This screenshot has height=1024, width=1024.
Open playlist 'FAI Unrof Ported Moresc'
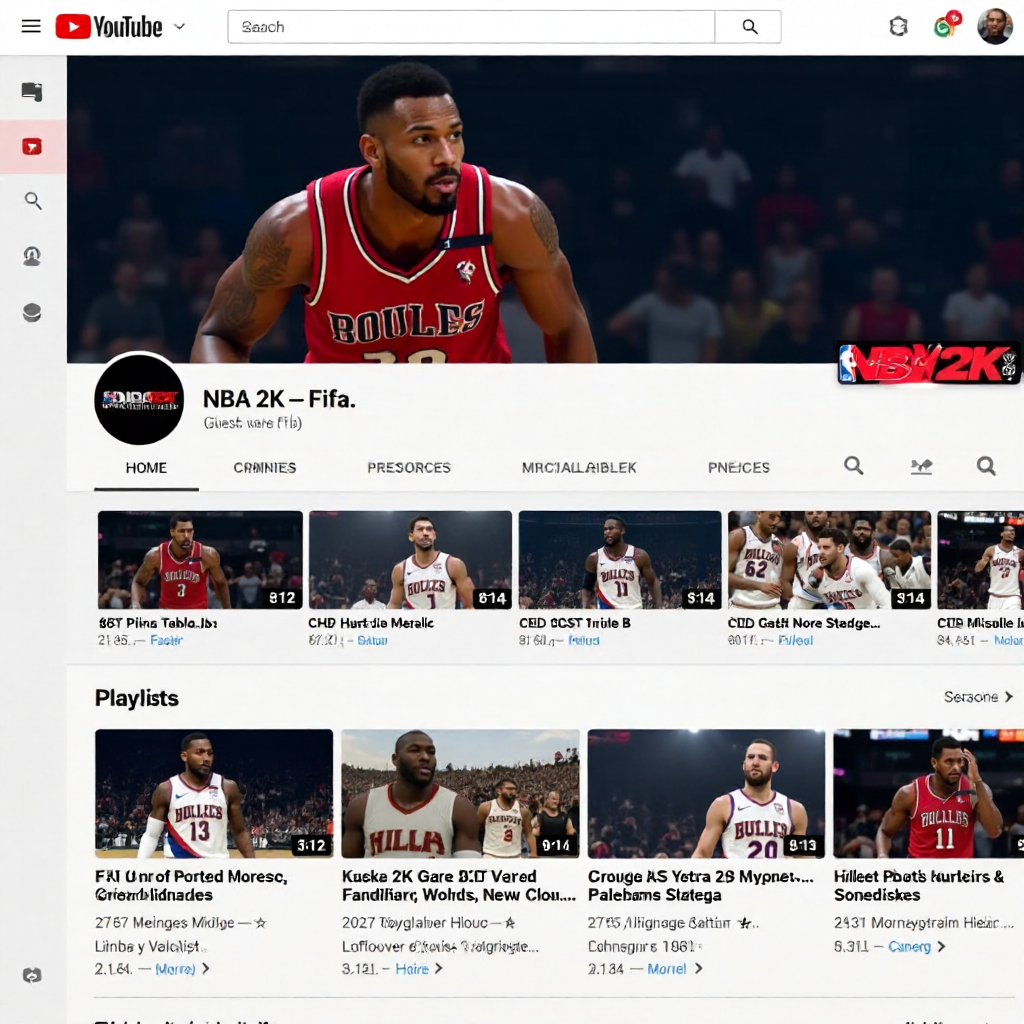(191, 886)
